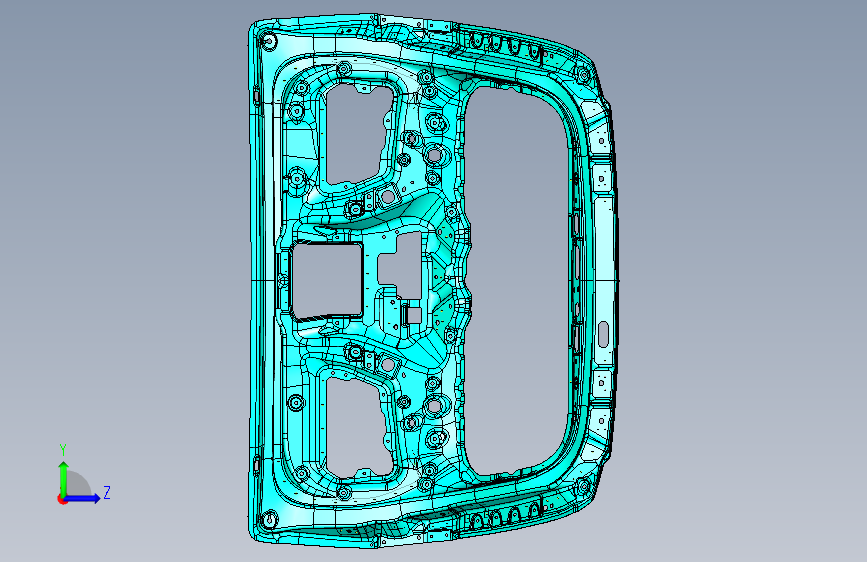Click the green Y axis arrow of the triad

[x=64, y=478]
